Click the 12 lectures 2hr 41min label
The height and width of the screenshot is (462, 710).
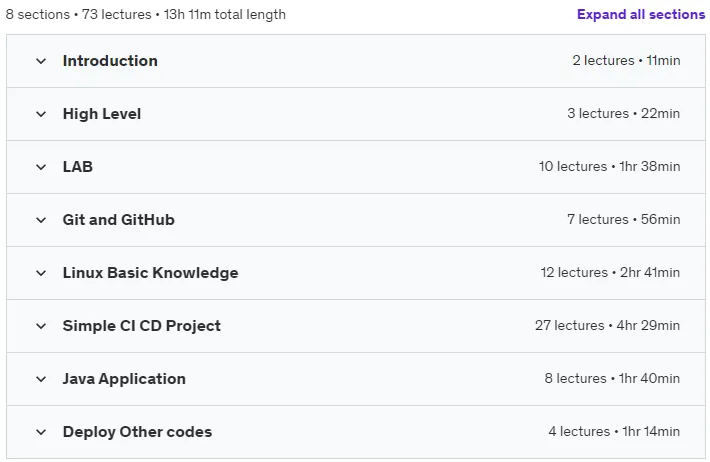(x=610, y=272)
